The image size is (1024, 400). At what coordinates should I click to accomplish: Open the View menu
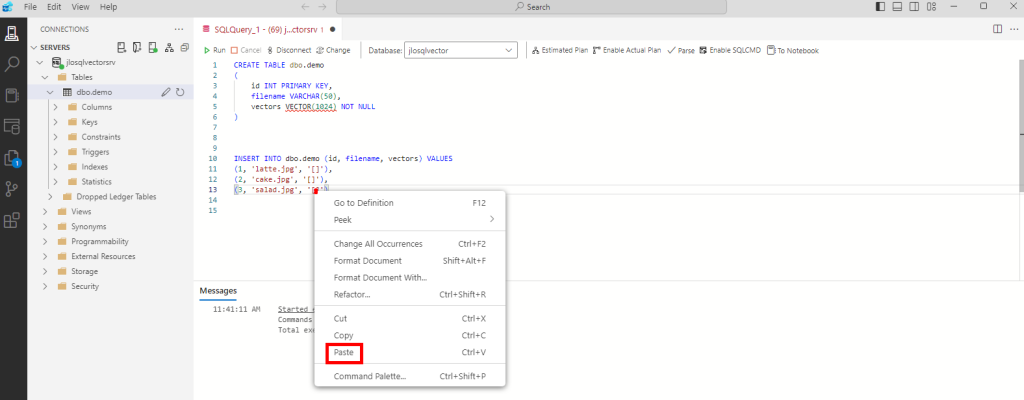(80, 7)
